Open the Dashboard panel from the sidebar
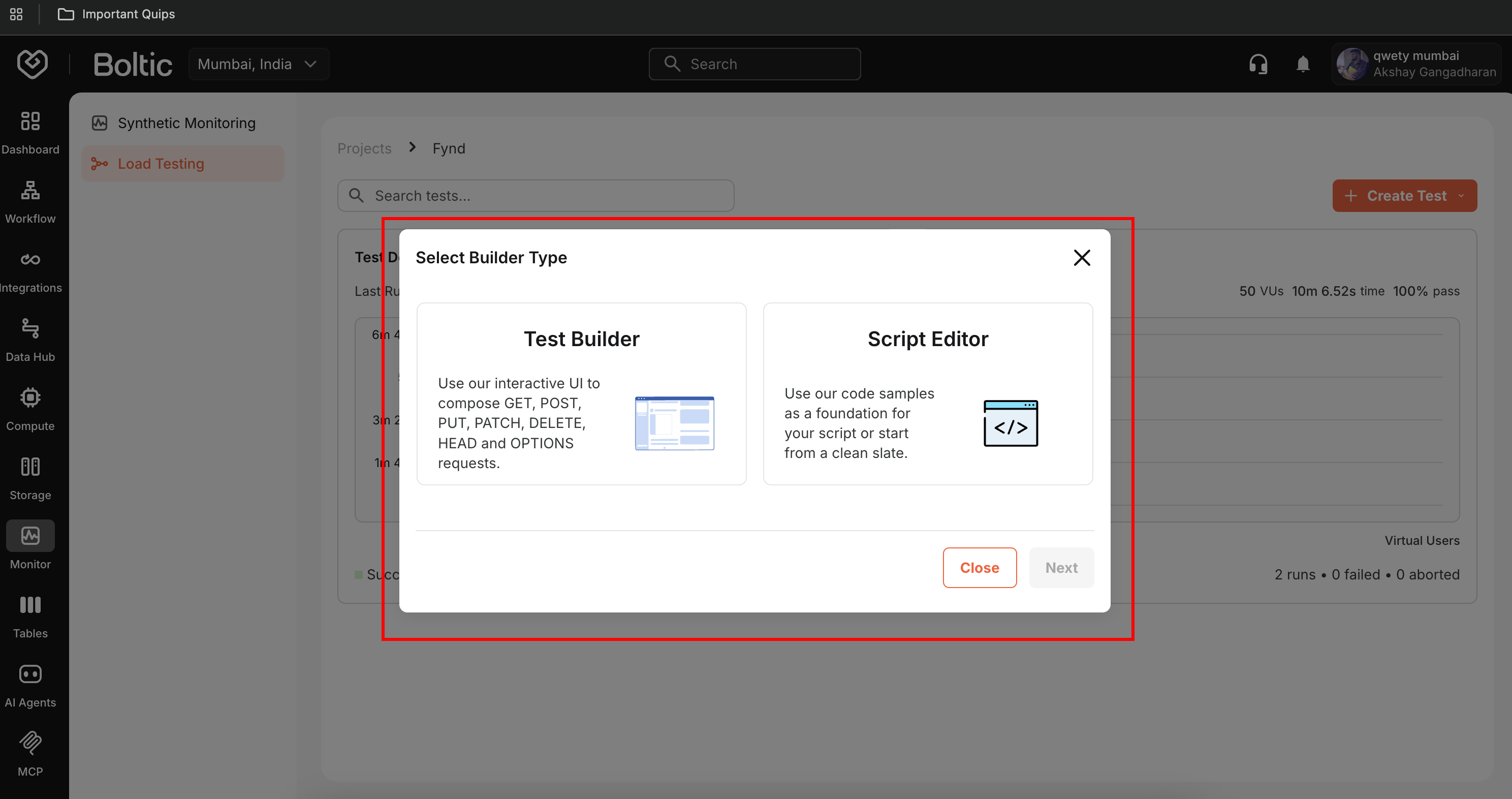This screenshot has width=1512, height=799. (30, 120)
